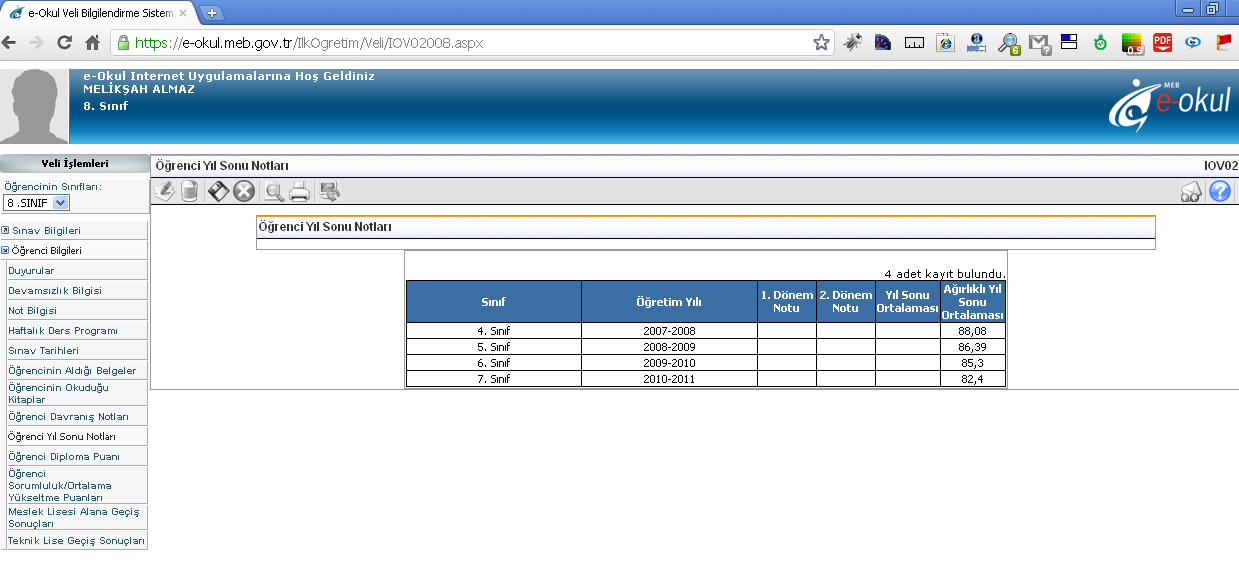Open Öğrencinin Aldığı Belgeler page
This screenshot has width=1239, height=571.
(x=72, y=371)
